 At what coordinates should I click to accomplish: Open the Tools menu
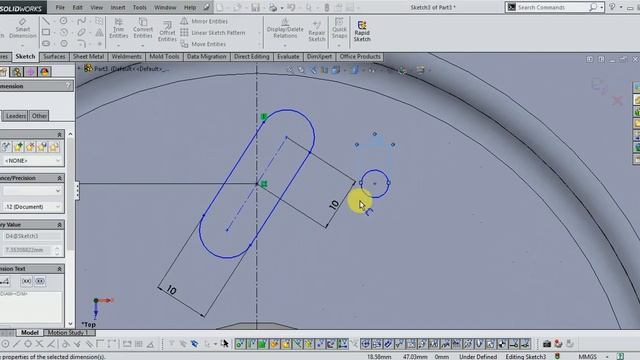pos(140,7)
